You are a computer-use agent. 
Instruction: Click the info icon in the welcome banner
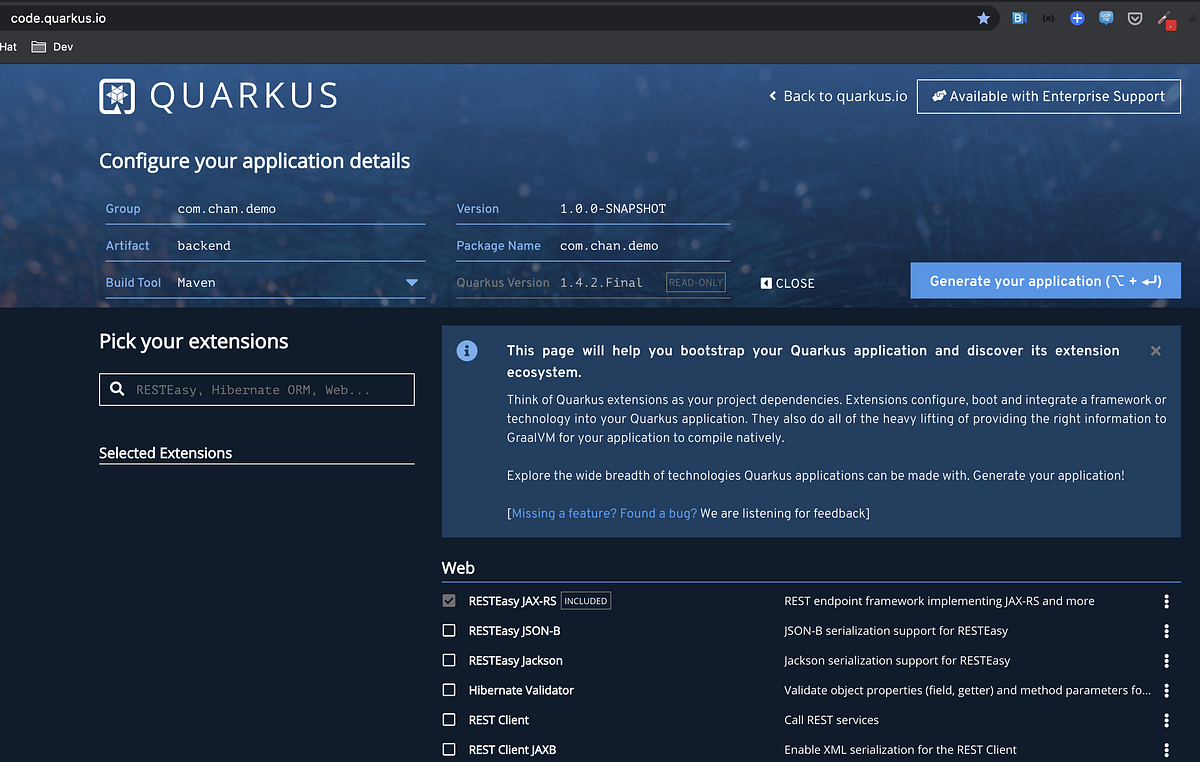[467, 351]
